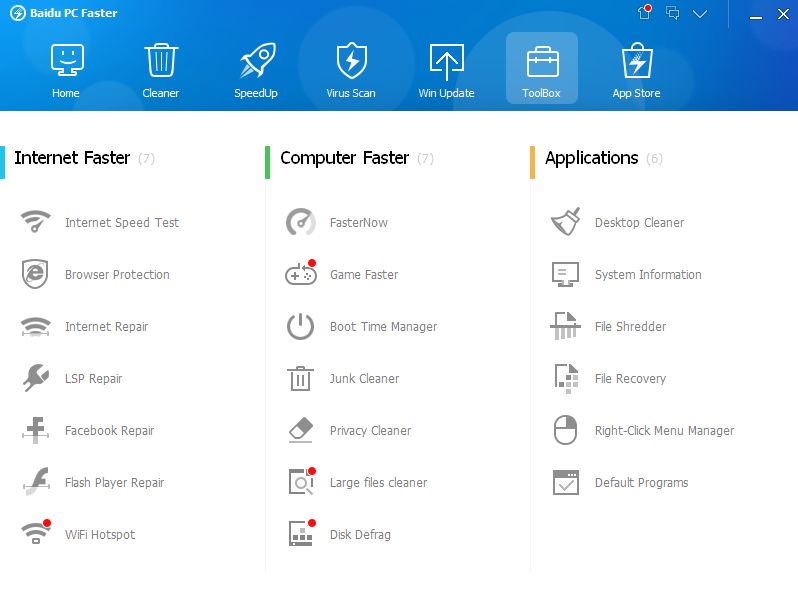Image resolution: width=798 pixels, height=598 pixels.
Task: Open Default Programs text link
Action: pos(641,482)
